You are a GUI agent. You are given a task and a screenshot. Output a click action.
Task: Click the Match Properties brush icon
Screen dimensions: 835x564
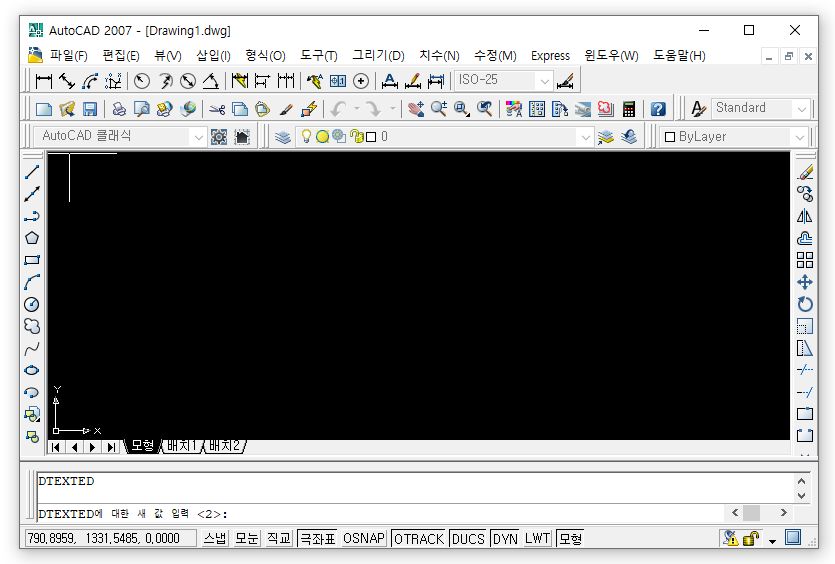pos(286,109)
